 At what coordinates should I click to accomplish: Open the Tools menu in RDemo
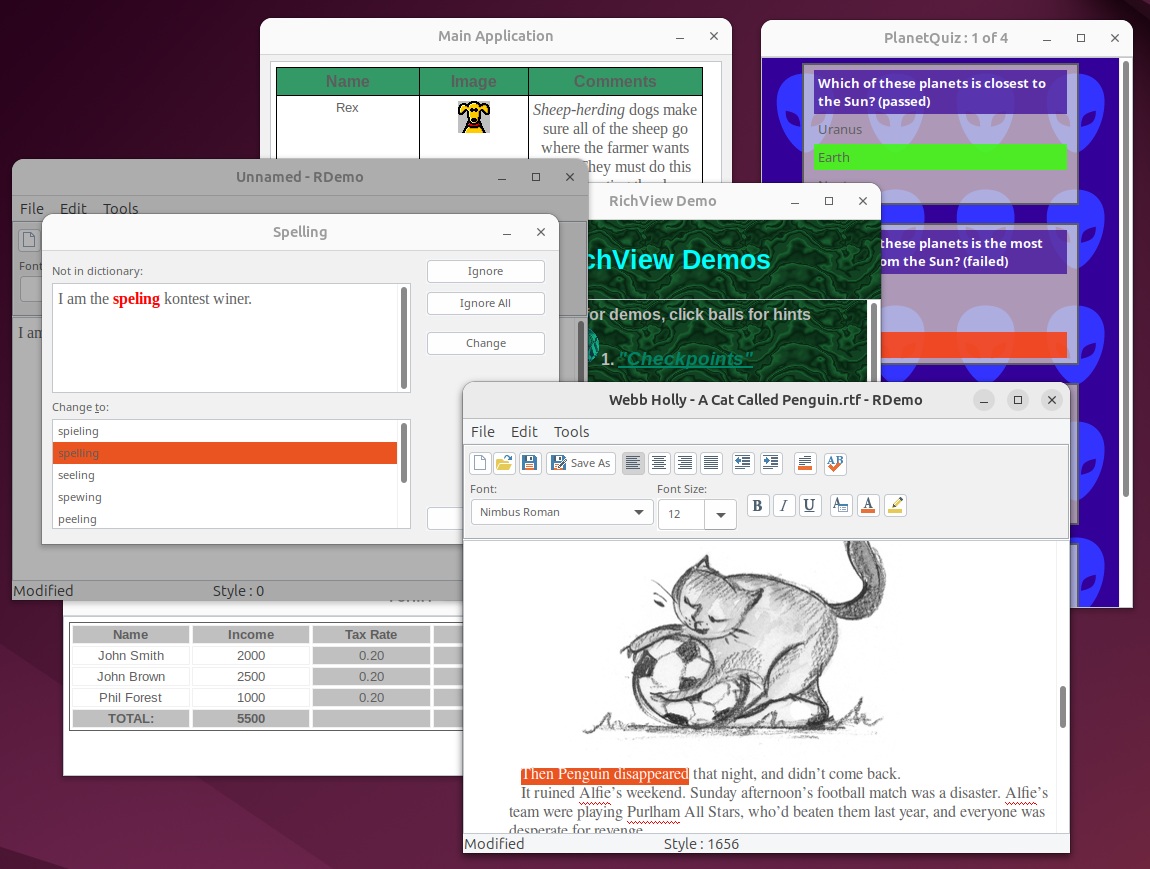571,432
